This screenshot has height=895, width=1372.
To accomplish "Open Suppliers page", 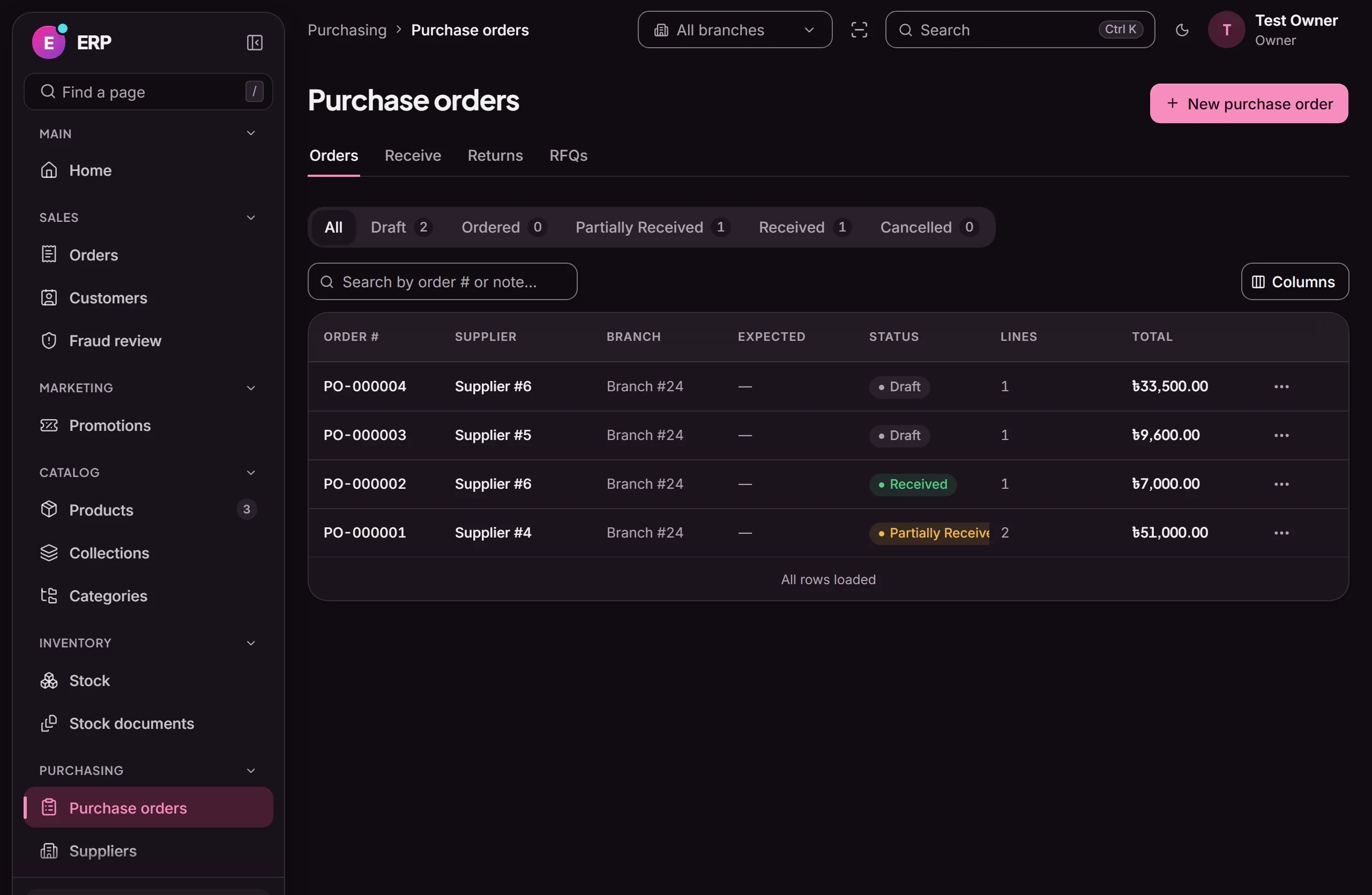I will click(148, 851).
